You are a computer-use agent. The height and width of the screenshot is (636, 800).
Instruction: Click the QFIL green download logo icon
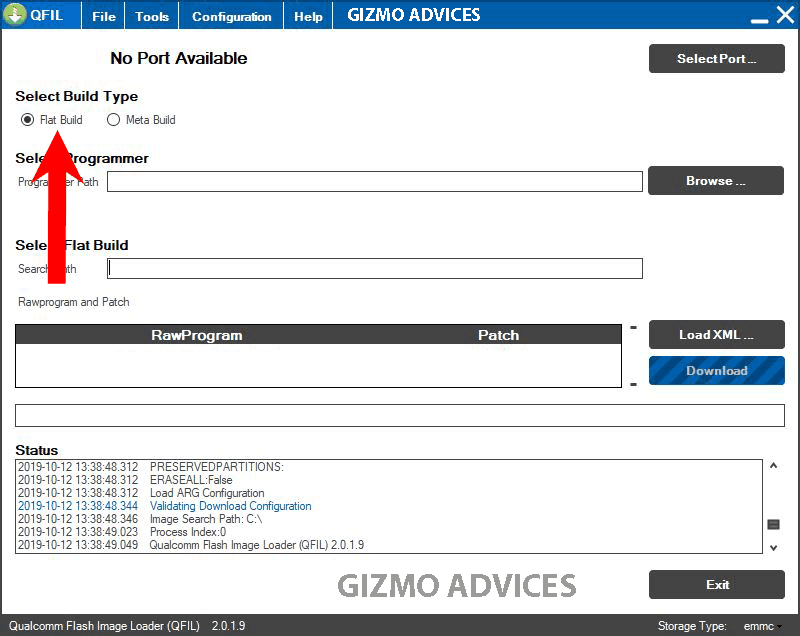coord(15,14)
